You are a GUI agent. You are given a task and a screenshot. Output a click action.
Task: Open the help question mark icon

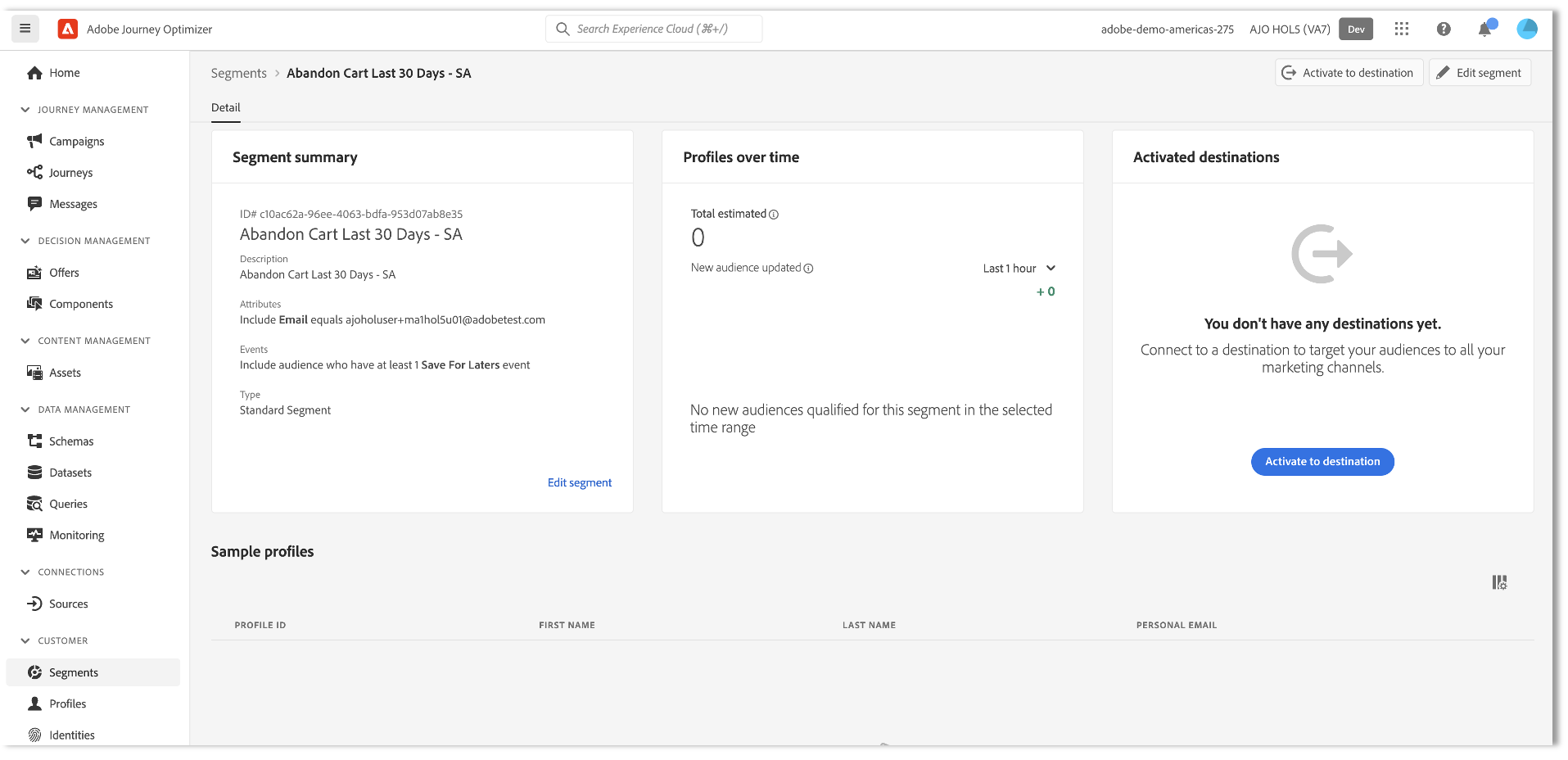1444,29
